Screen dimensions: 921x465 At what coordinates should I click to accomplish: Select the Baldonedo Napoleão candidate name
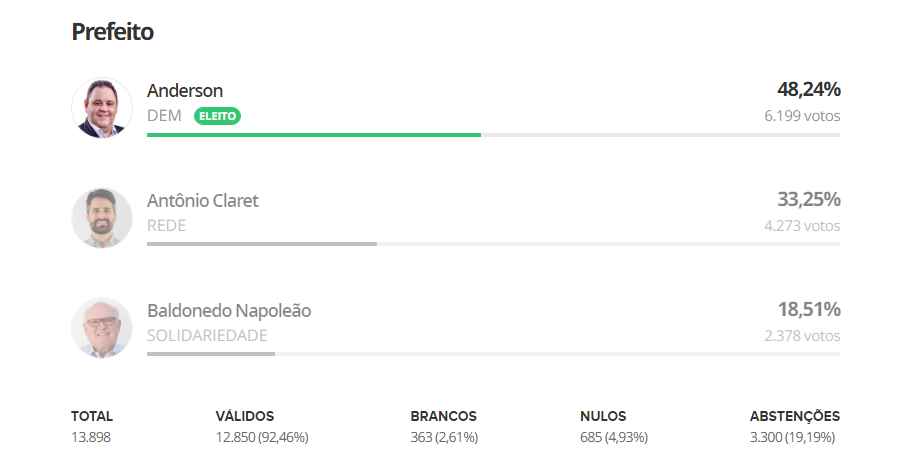coord(229,310)
